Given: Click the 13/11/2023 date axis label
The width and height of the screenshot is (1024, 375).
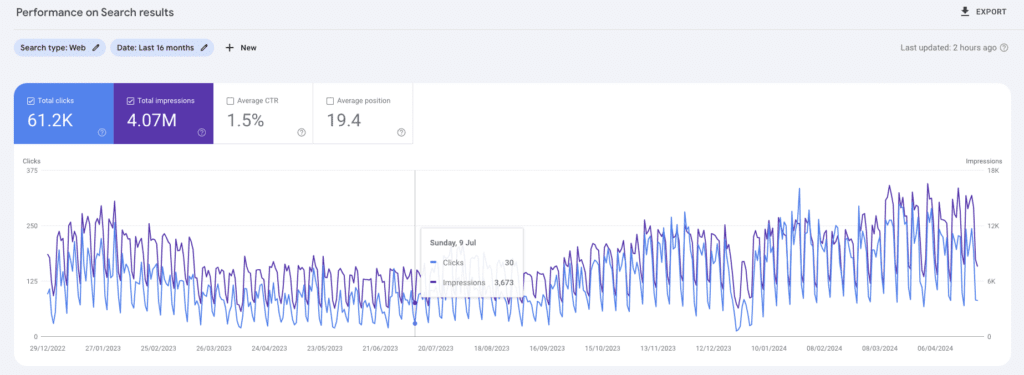Looking at the screenshot, I should tap(658, 349).
